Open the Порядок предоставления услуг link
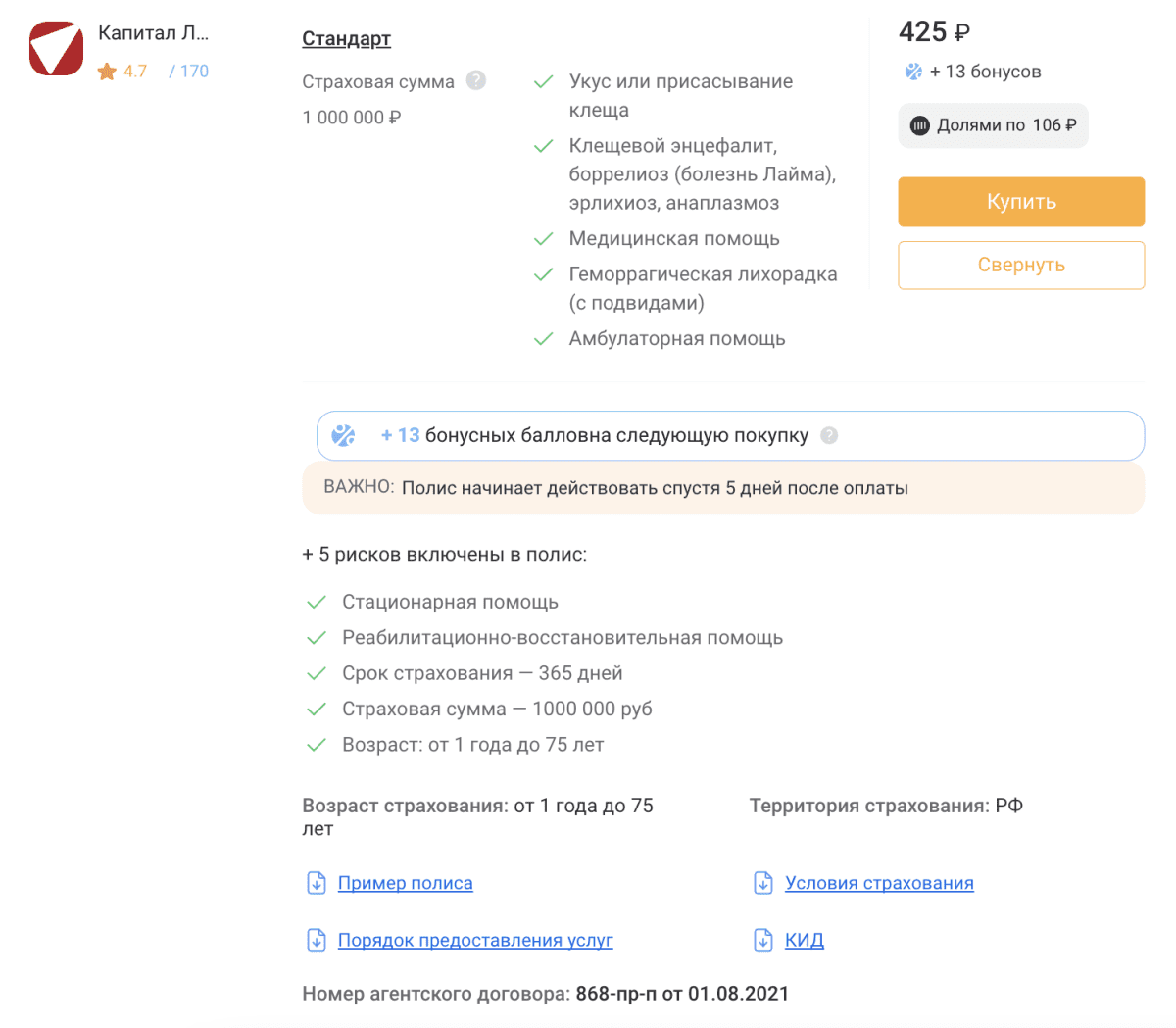This screenshot has width=1176, height=1028. (x=475, y=940)
